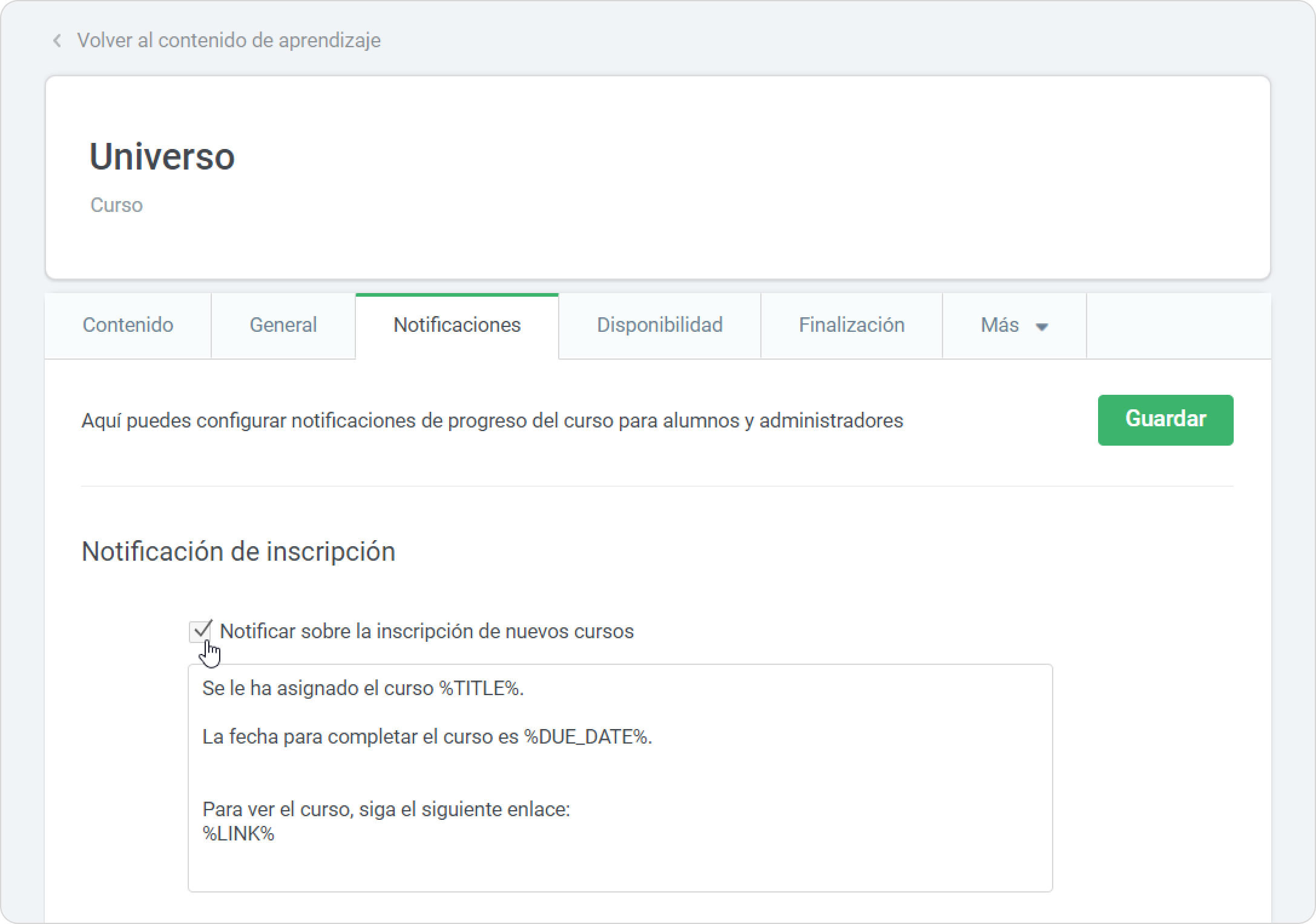Click the empty bottom area of the notification text box
This screenshot has width=1316, height=924.
click(x=619, y=870)
